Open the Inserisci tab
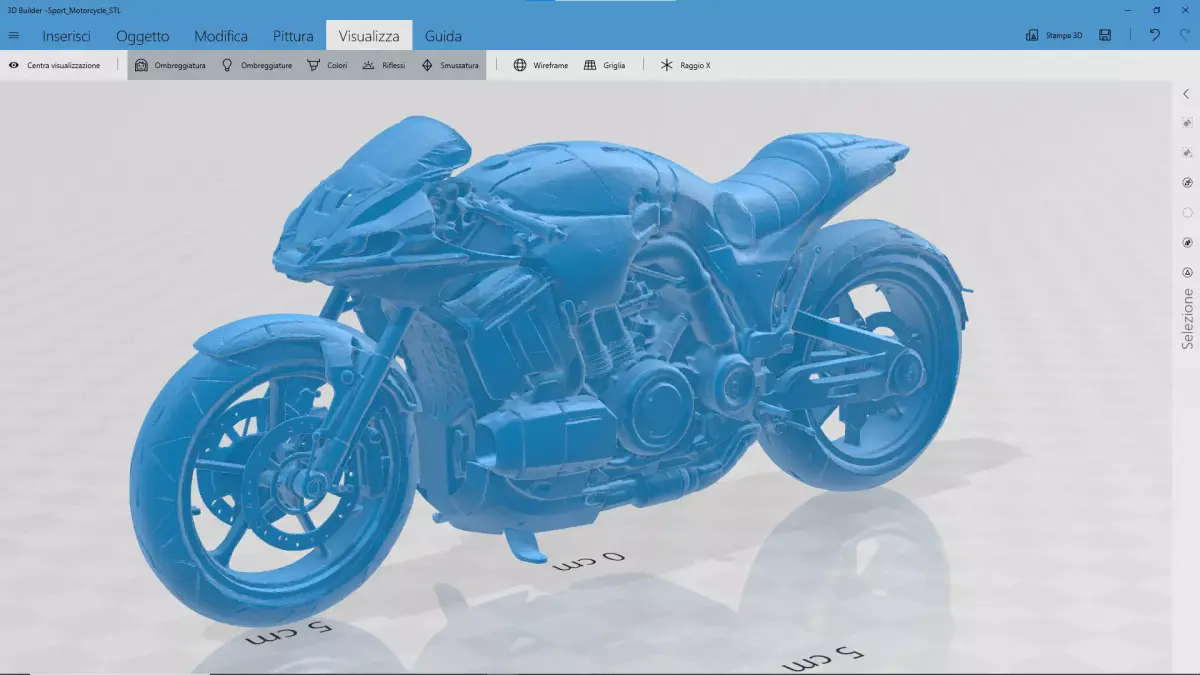This screenshot has width=1200, height=675. coord(67,36)
